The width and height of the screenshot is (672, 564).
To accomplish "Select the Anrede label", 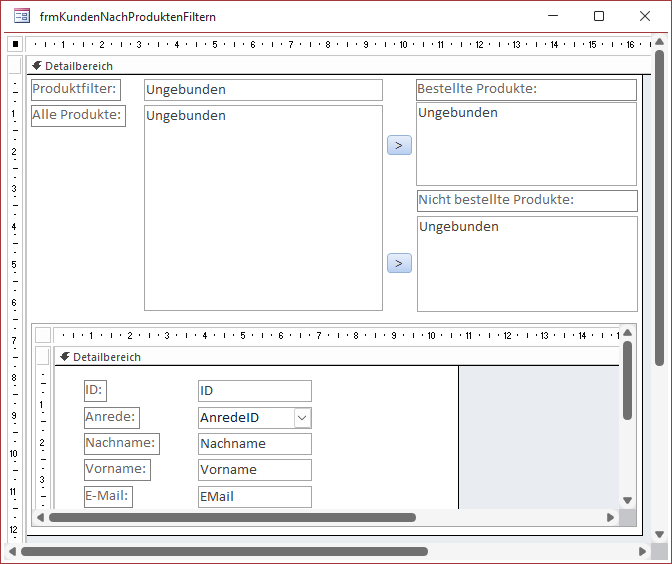I will tap(111, 418).
